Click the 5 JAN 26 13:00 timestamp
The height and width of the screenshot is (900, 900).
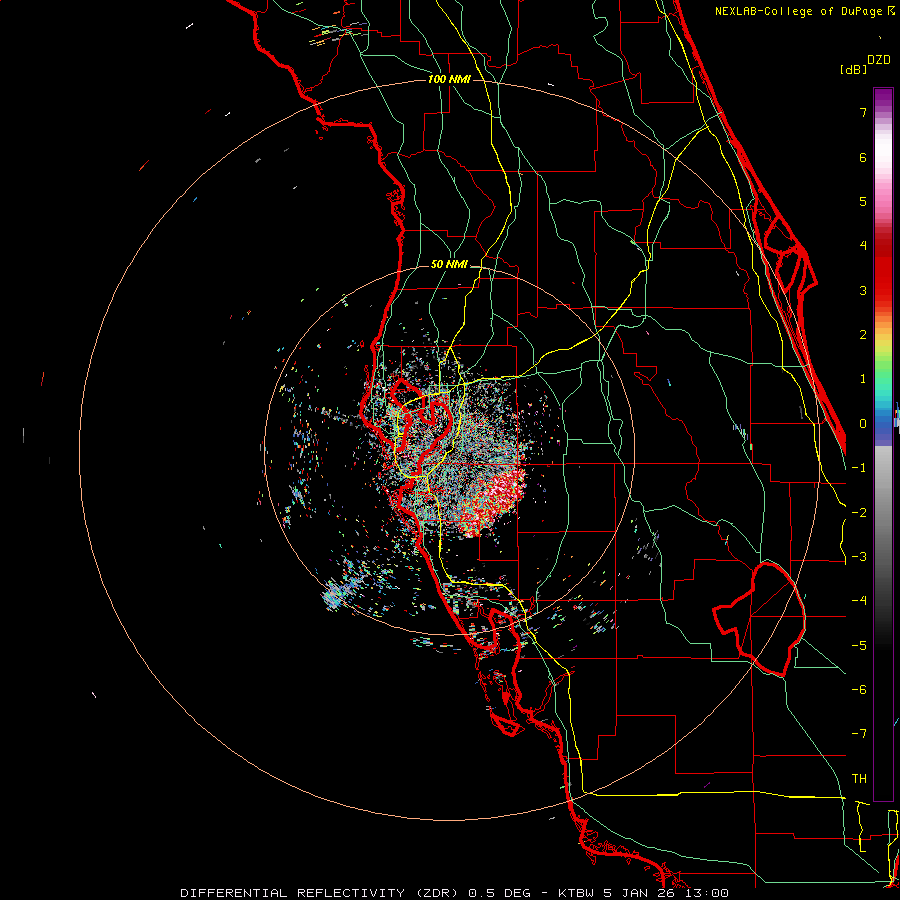point(666,893)
